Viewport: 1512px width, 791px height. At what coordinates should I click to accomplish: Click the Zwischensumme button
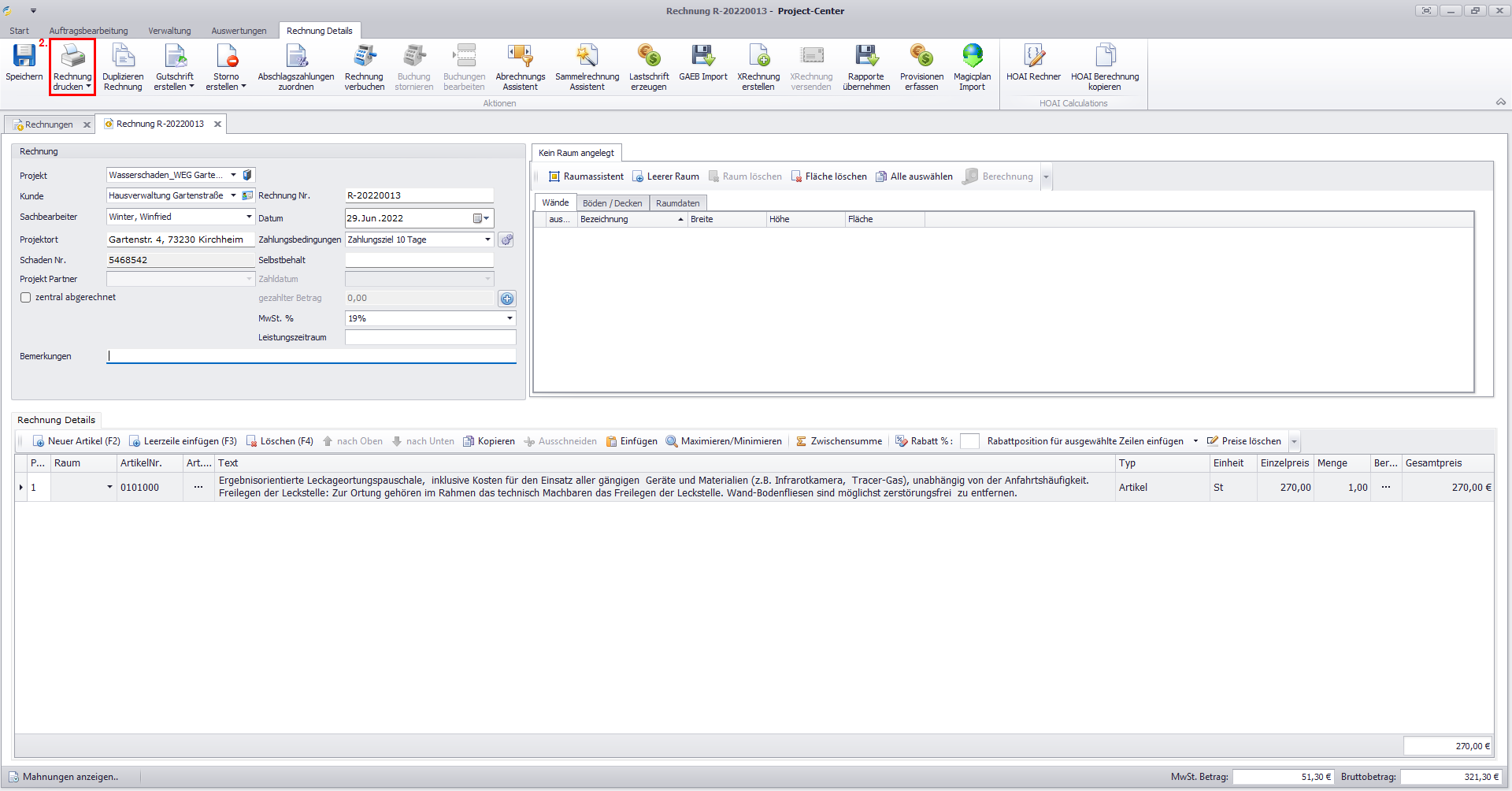click(x=839, y=441)
